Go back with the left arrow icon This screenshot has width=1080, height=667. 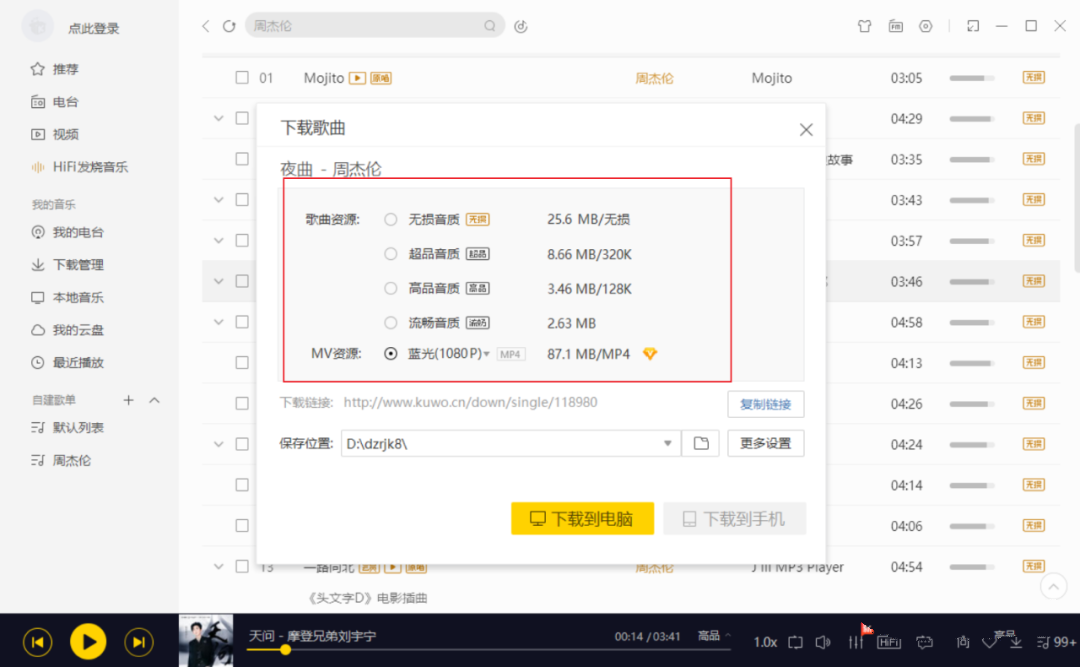(205, 26)
